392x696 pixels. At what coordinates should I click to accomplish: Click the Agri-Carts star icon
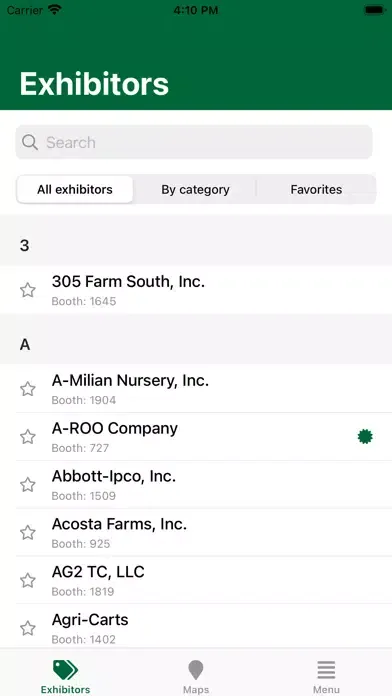point(28,628)
